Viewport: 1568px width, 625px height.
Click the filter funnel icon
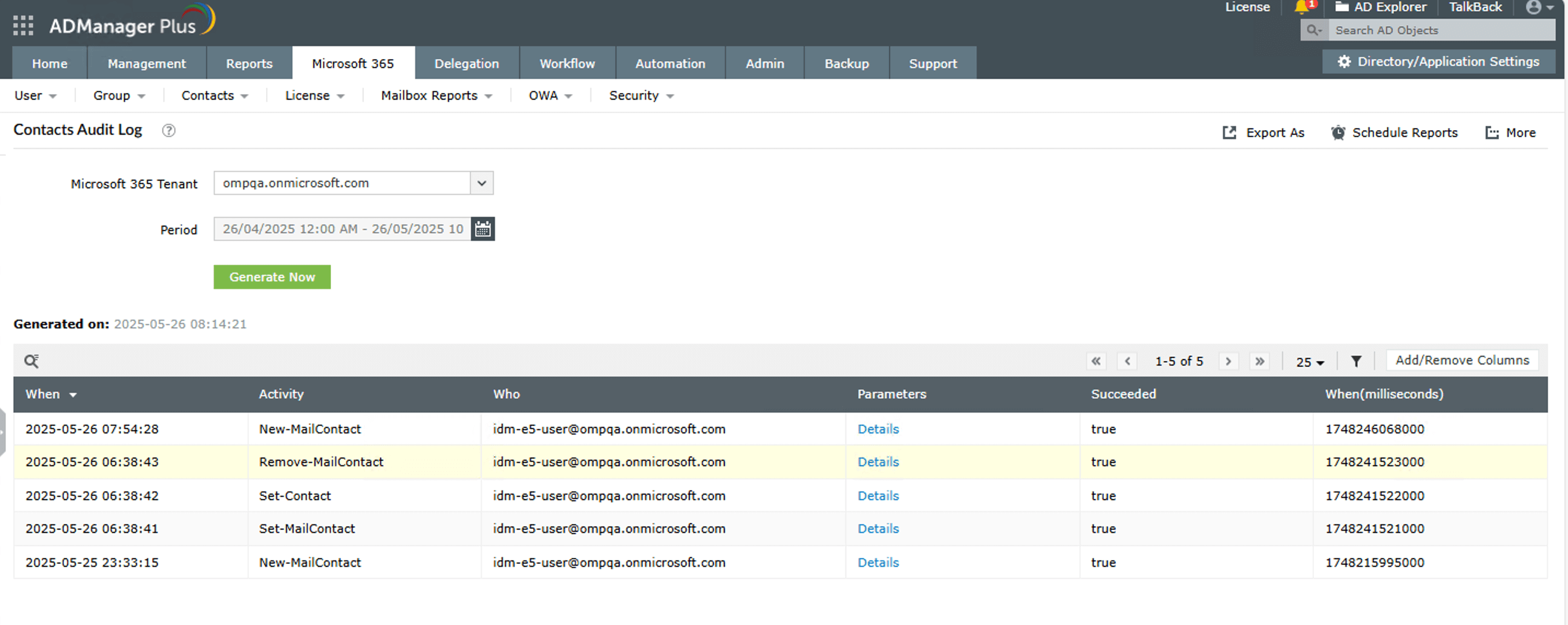point(1356,362)
